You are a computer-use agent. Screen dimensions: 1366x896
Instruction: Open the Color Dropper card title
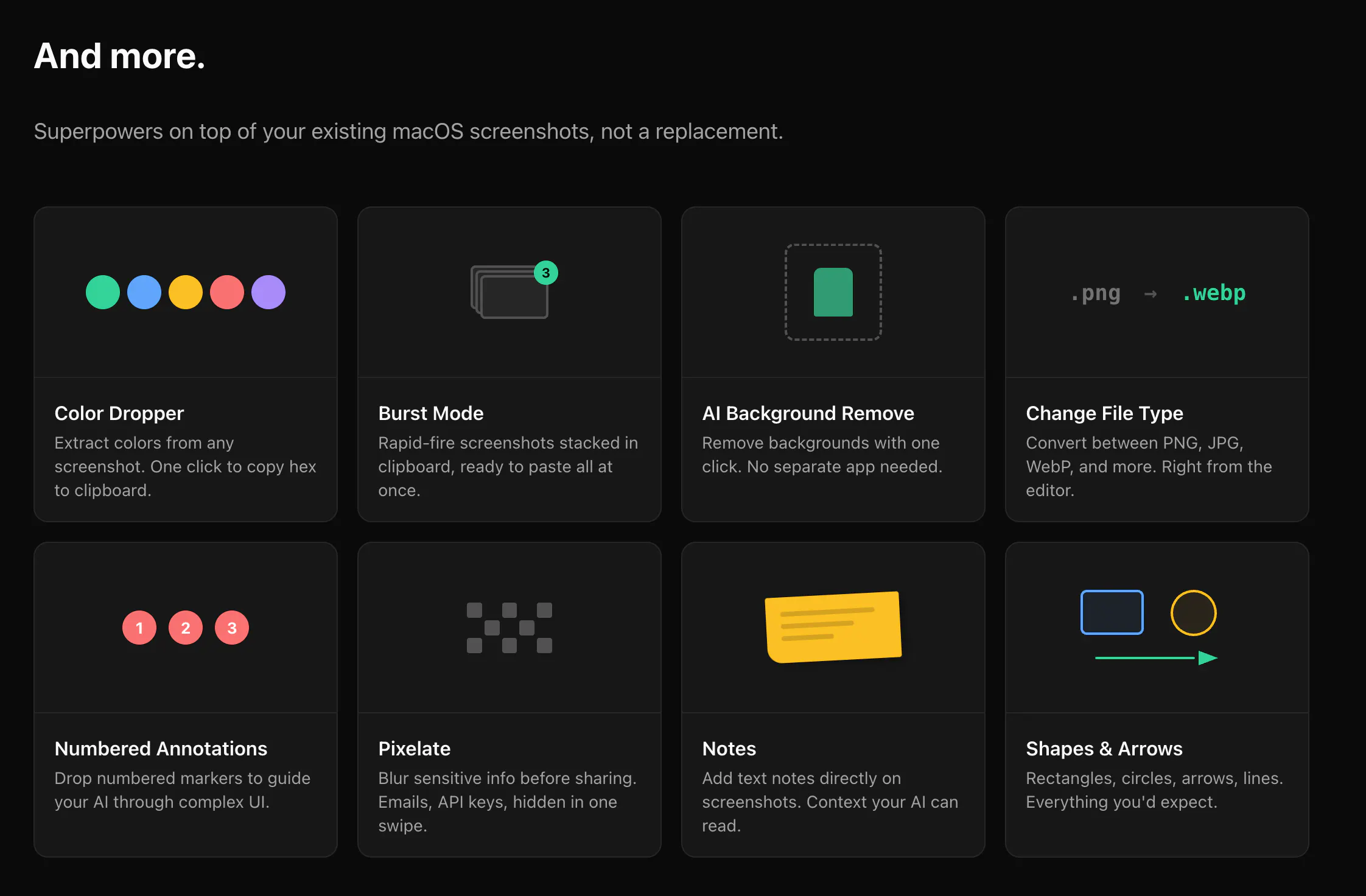pos(119,413)
